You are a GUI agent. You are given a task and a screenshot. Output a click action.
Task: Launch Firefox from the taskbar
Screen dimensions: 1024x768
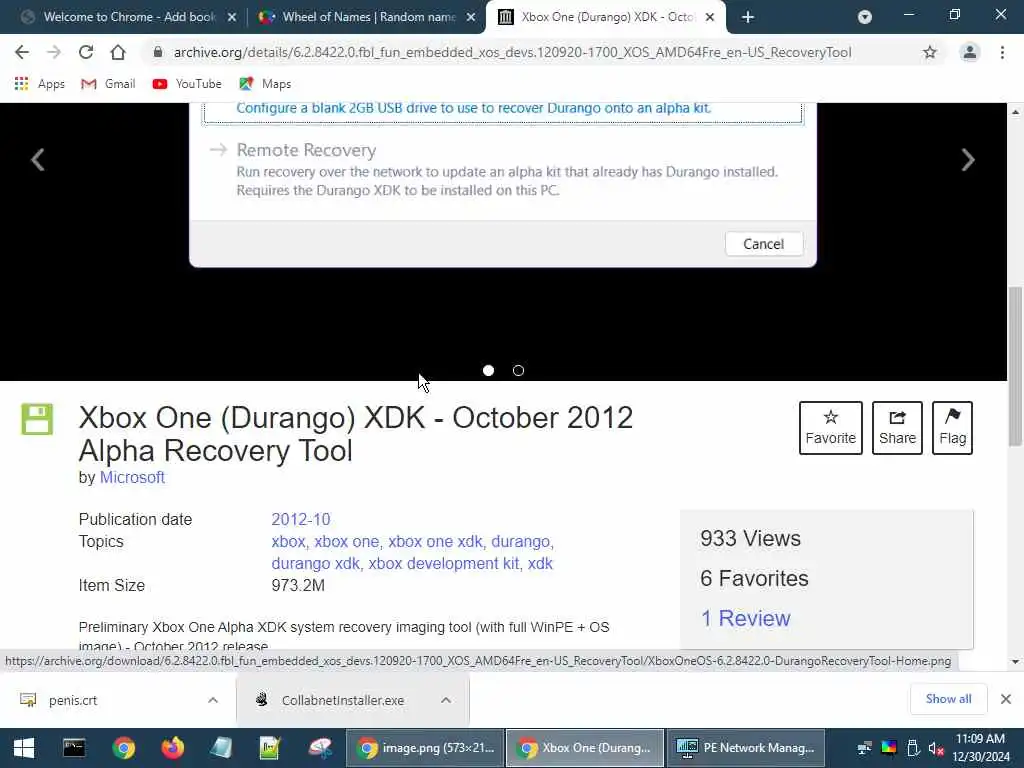point(172,748)
